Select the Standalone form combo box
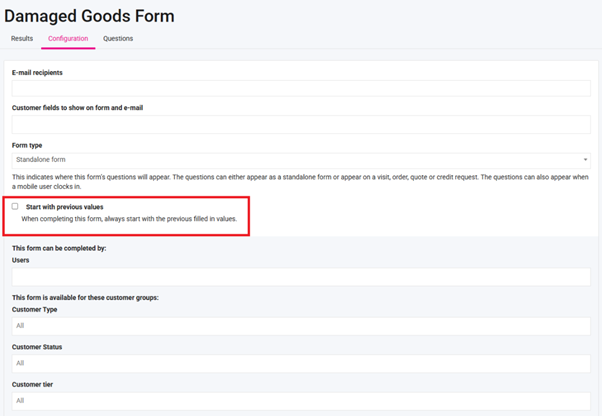This screenshot has height=416, width=602. coord(300,160)
